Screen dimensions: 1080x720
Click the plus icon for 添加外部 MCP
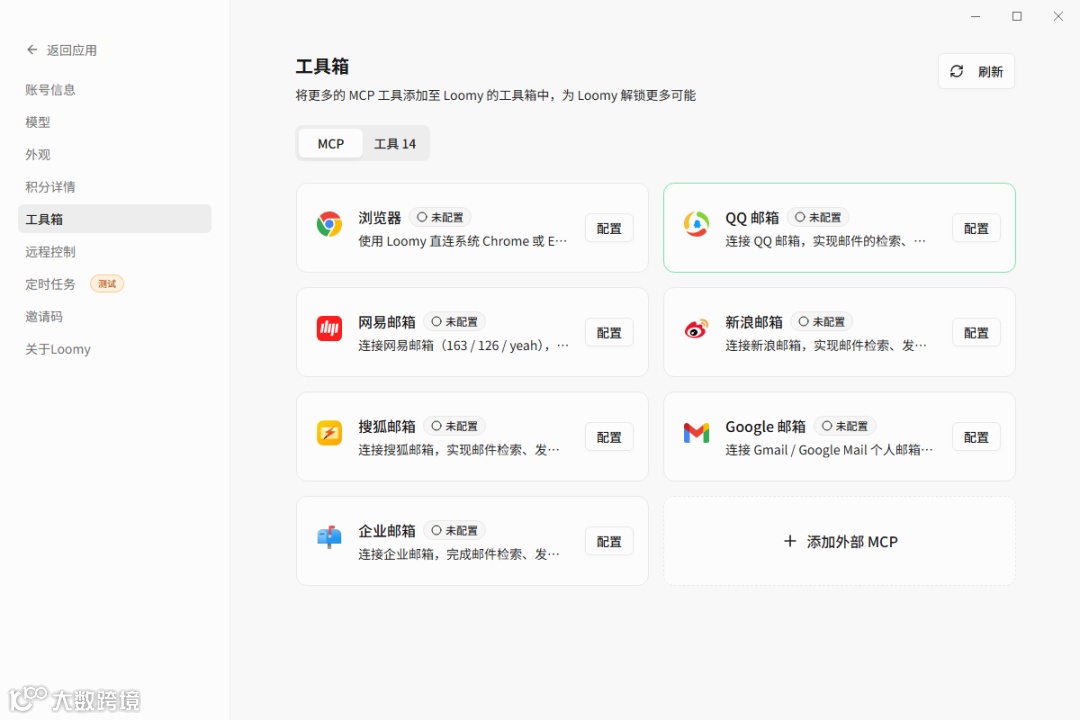(790, 542)
